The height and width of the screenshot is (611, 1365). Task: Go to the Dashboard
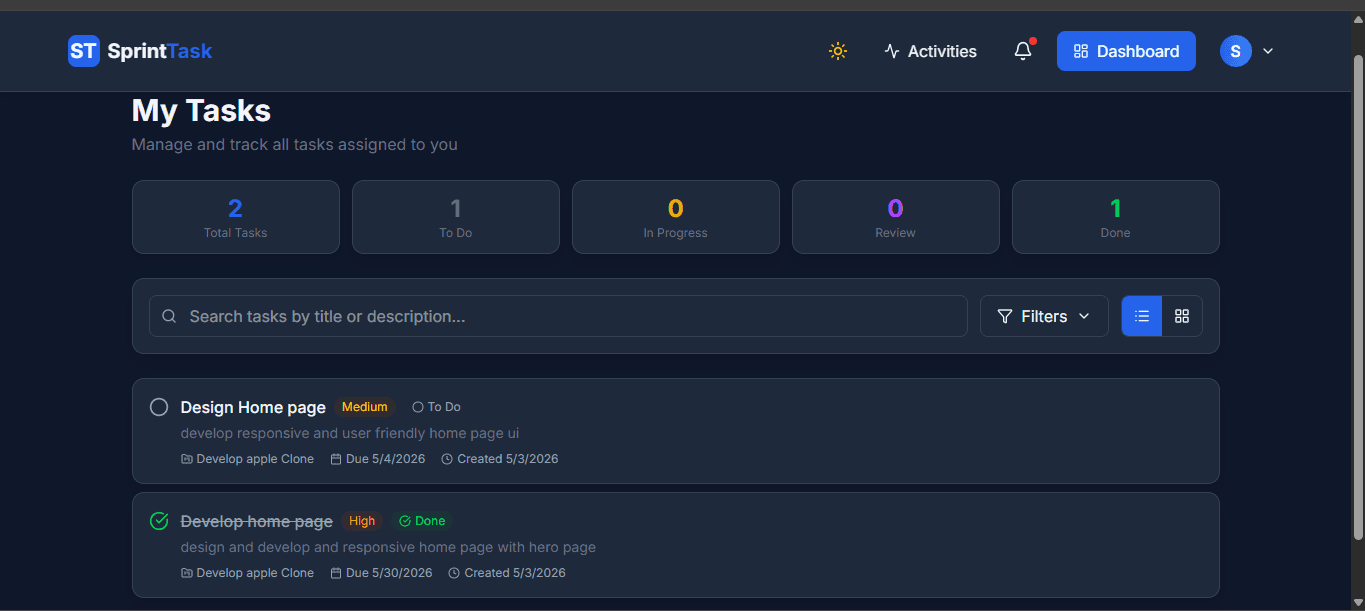point(1126,51)
